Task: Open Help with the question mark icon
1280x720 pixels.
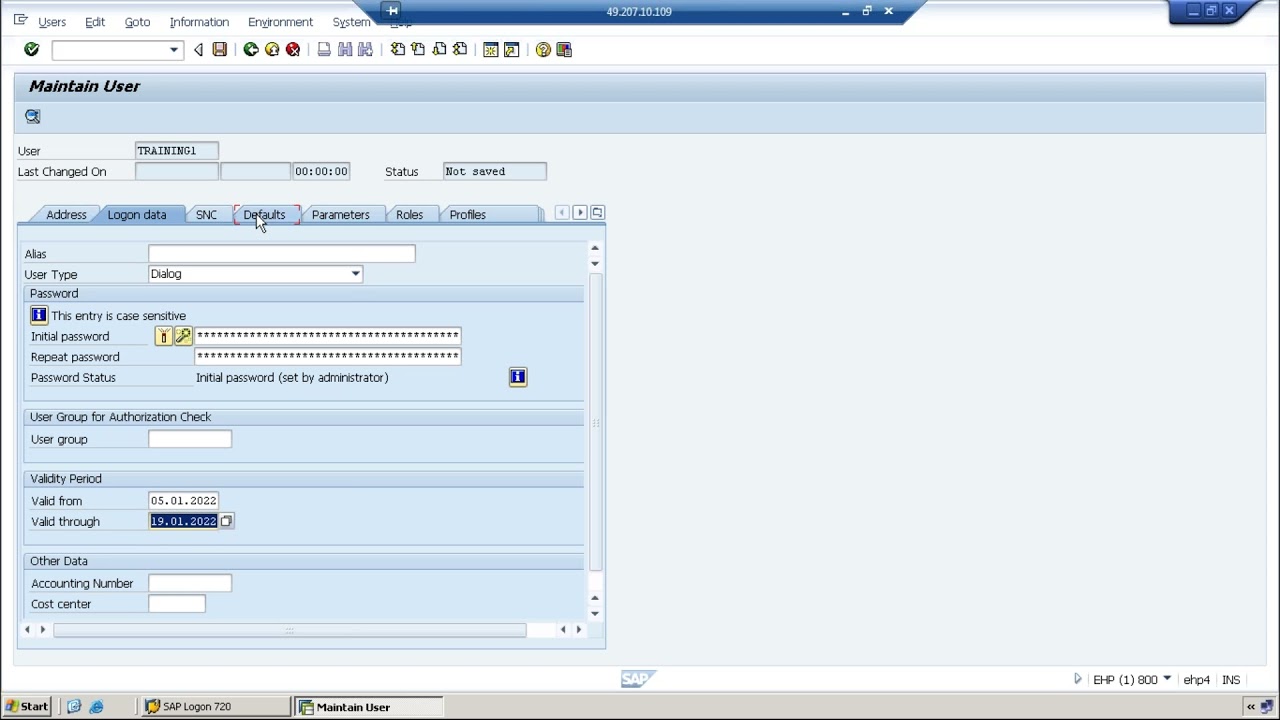Action: tap(543, 50)
